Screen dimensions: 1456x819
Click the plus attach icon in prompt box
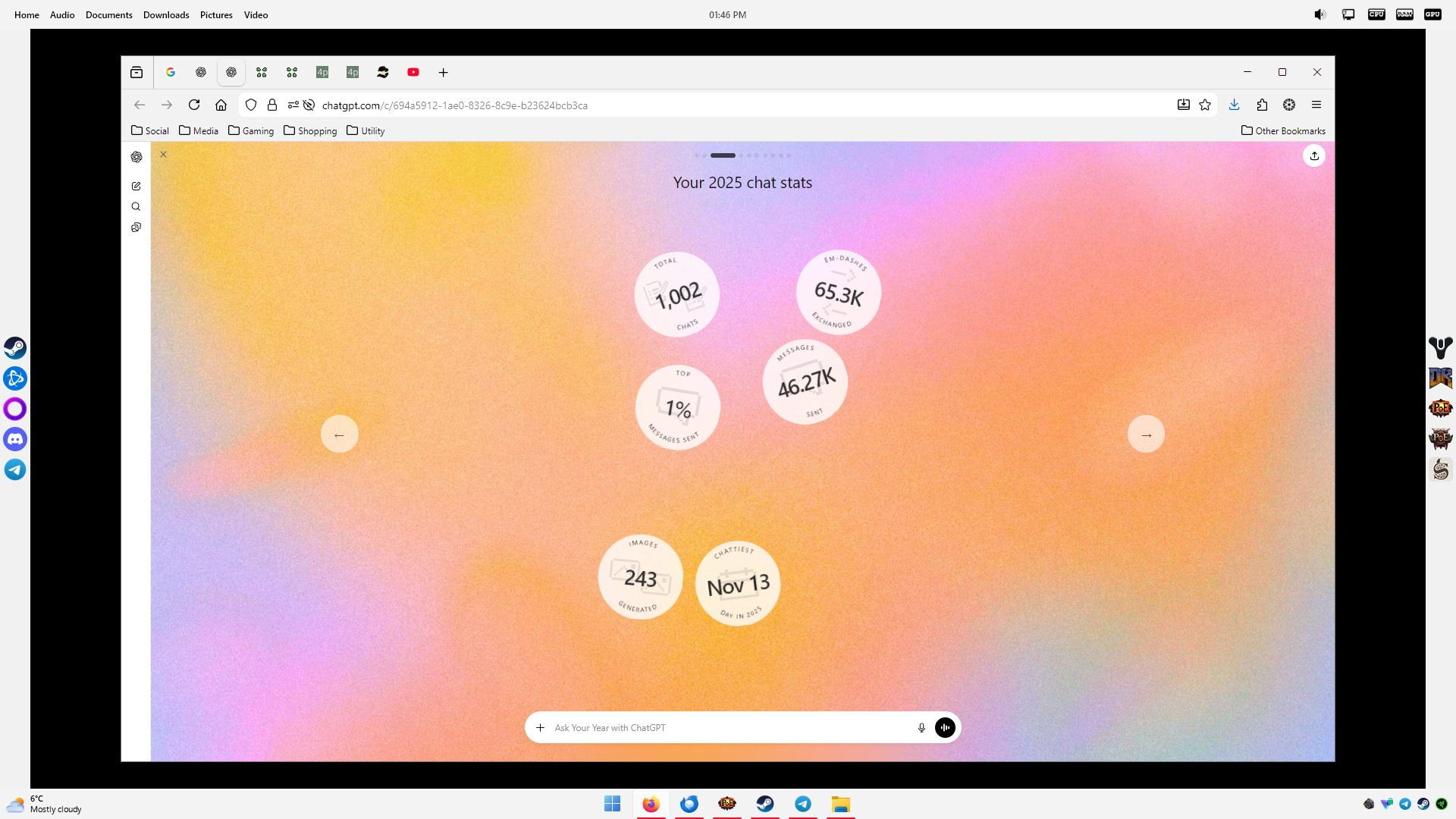(x=540, y=727)
